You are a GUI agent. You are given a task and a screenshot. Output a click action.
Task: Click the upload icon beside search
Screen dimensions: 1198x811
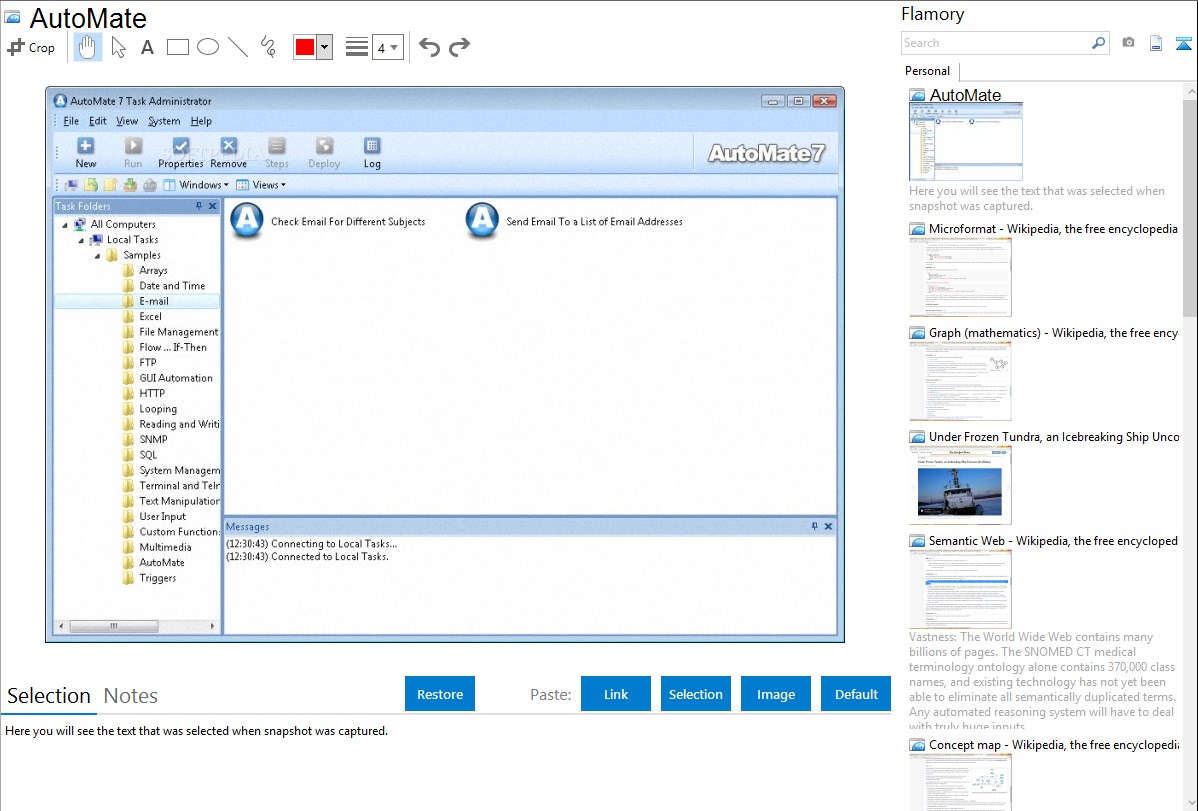click(1183, 43)
